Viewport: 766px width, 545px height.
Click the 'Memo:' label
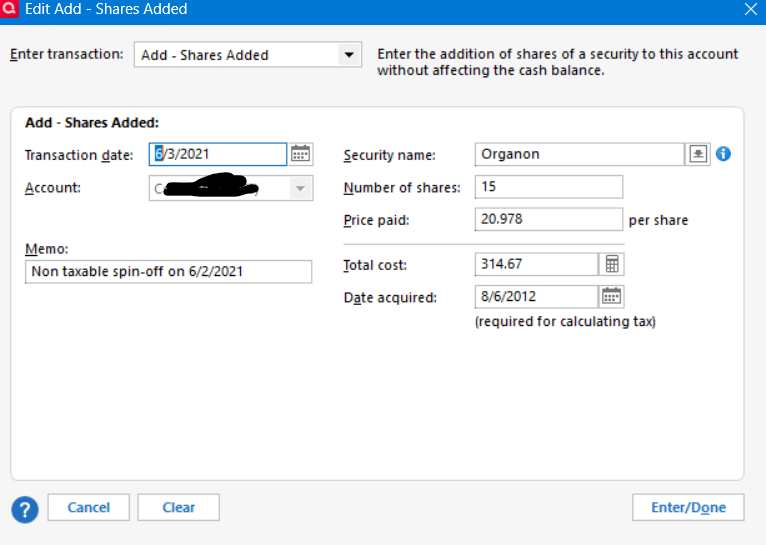tap(46, 249)
